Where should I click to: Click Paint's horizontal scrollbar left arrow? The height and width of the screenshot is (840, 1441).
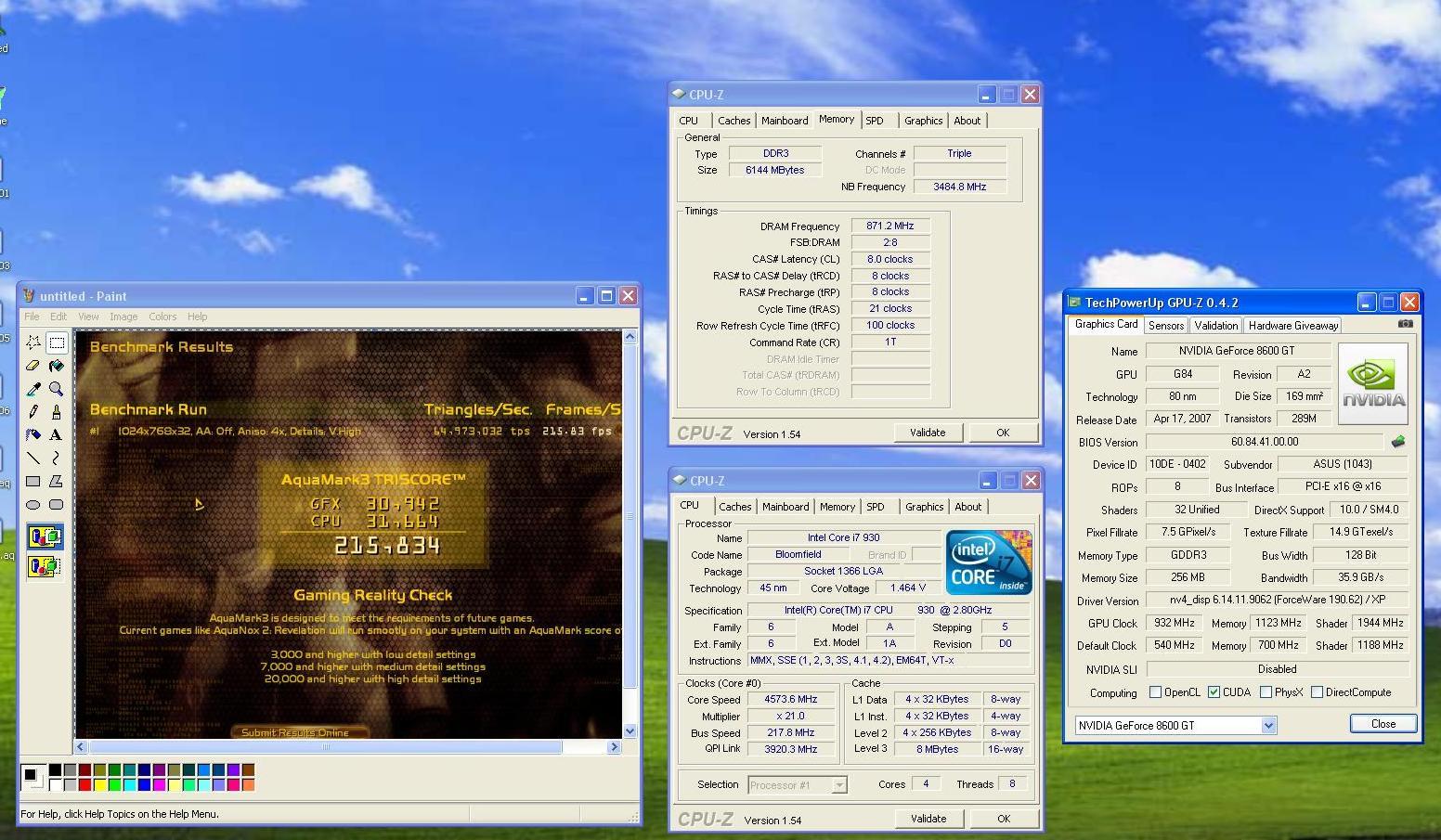pos(82,746)
